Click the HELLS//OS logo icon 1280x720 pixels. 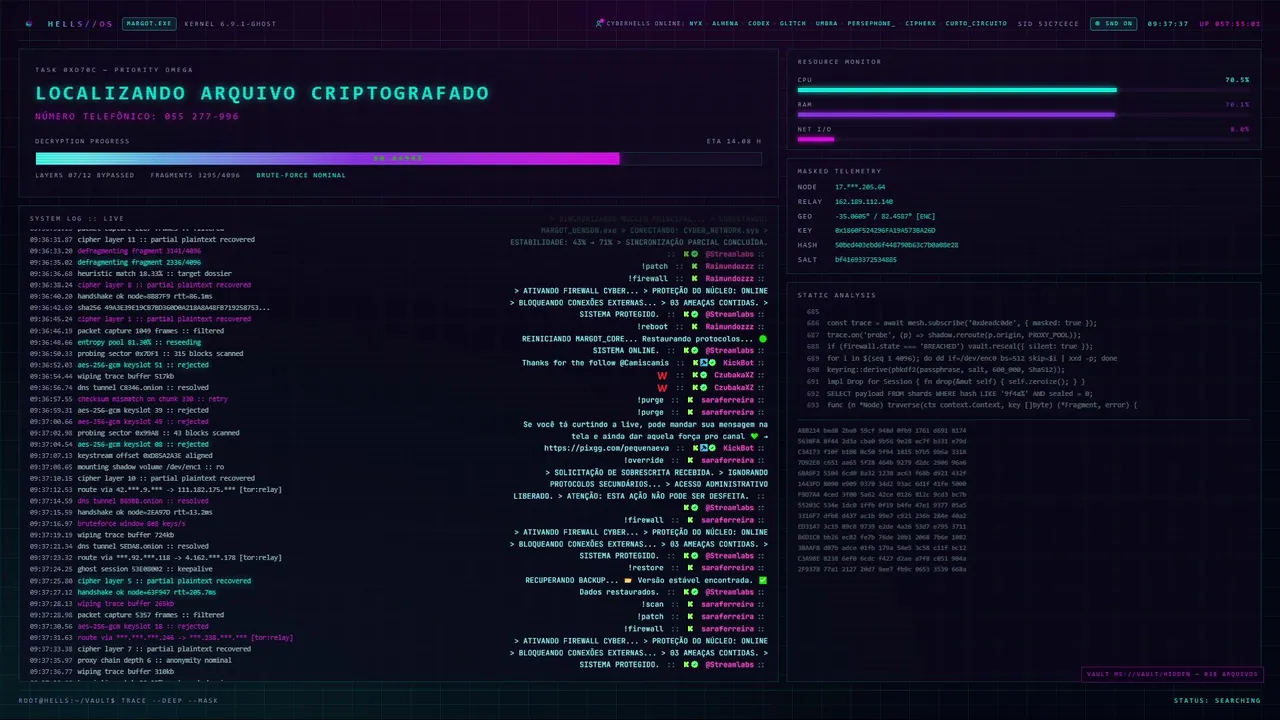click(28, 23)
